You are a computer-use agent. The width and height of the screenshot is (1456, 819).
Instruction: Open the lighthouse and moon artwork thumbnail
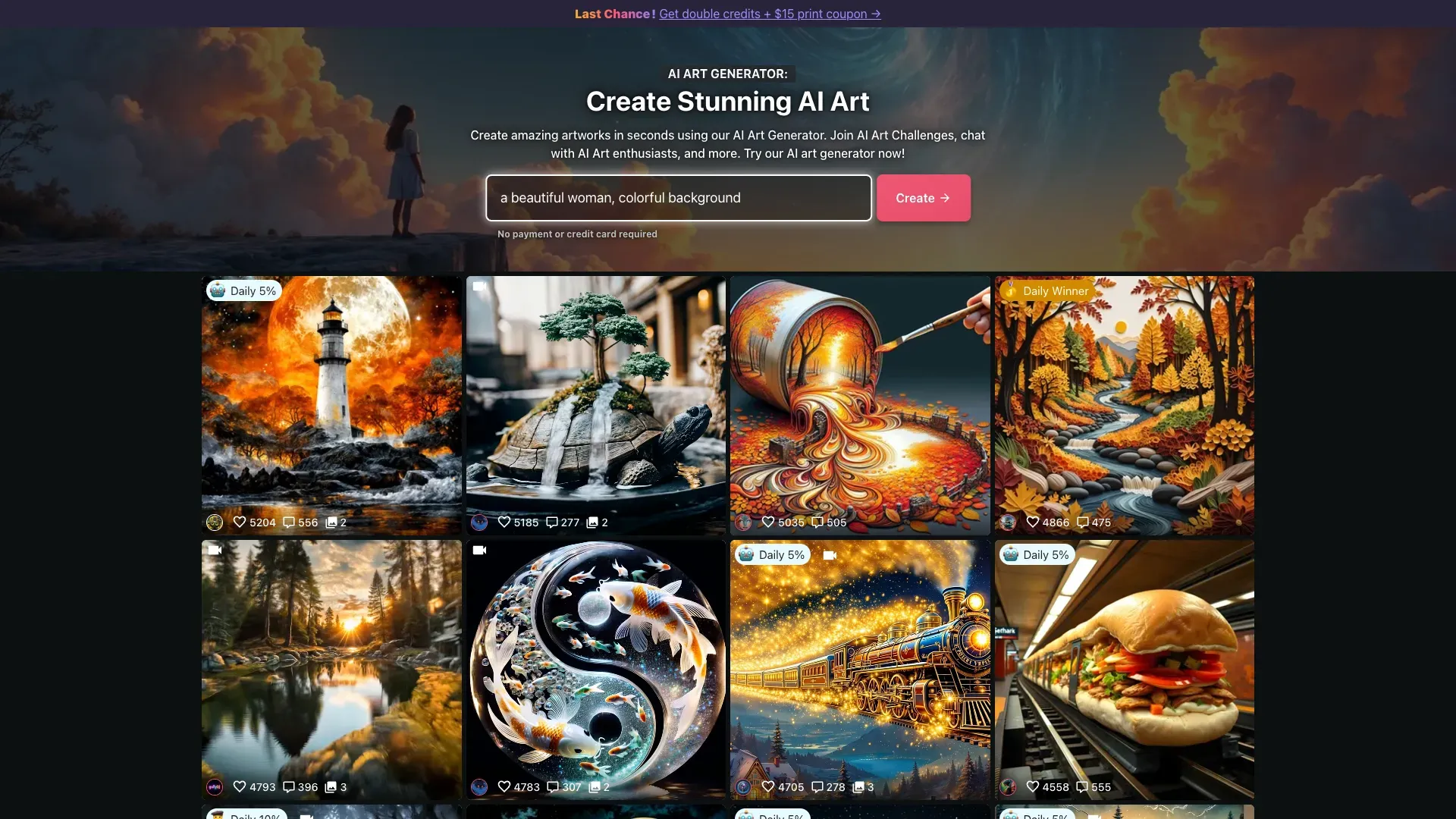(x=331, y=405)
